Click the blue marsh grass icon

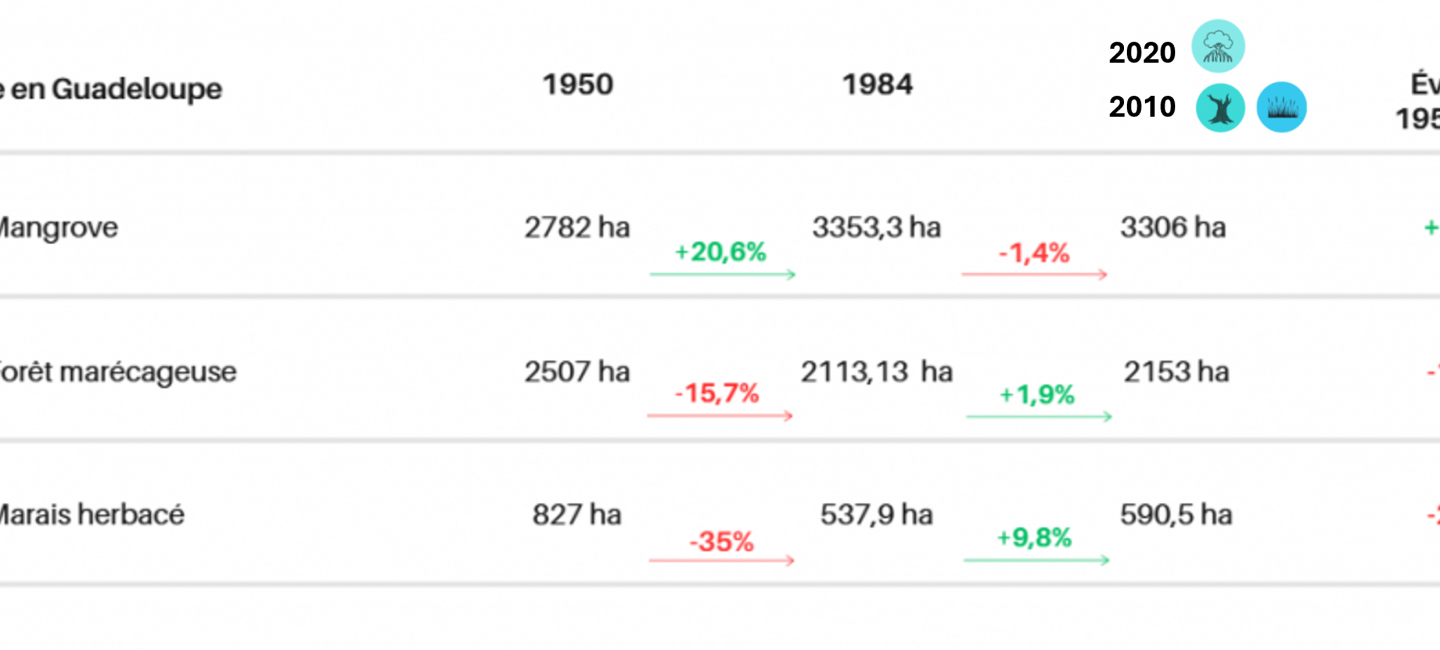coord(1281,108)
